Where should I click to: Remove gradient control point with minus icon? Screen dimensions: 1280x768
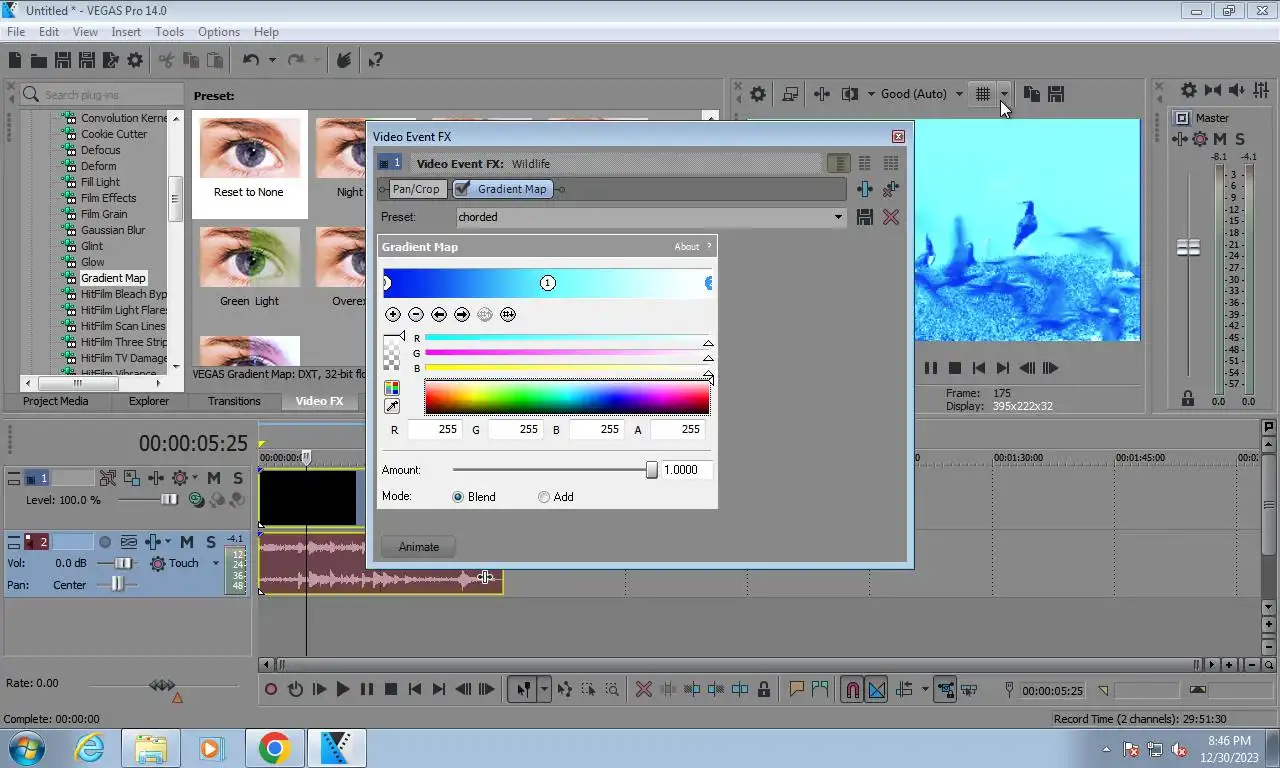click(x=416, y=314)
